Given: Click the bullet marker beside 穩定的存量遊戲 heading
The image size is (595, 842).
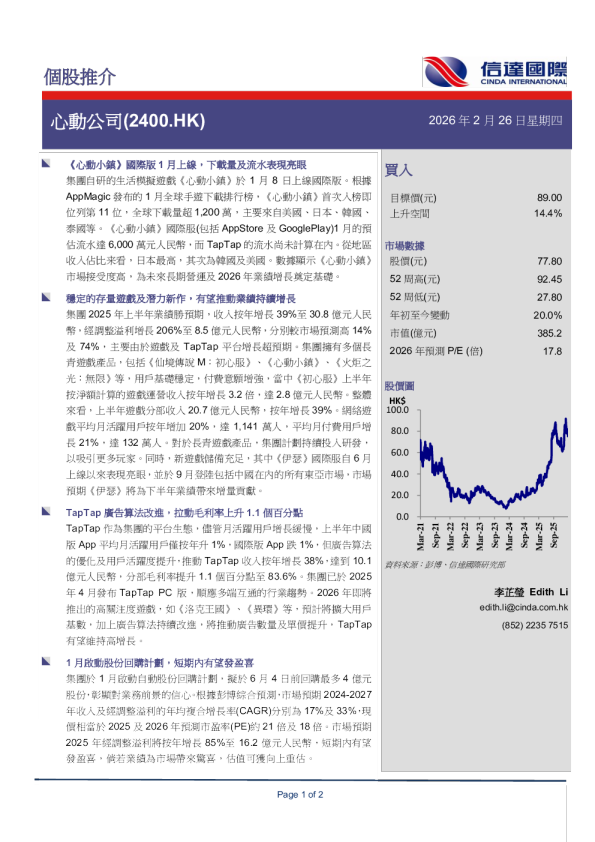Looking at the screenshot, I should (46, 297).
